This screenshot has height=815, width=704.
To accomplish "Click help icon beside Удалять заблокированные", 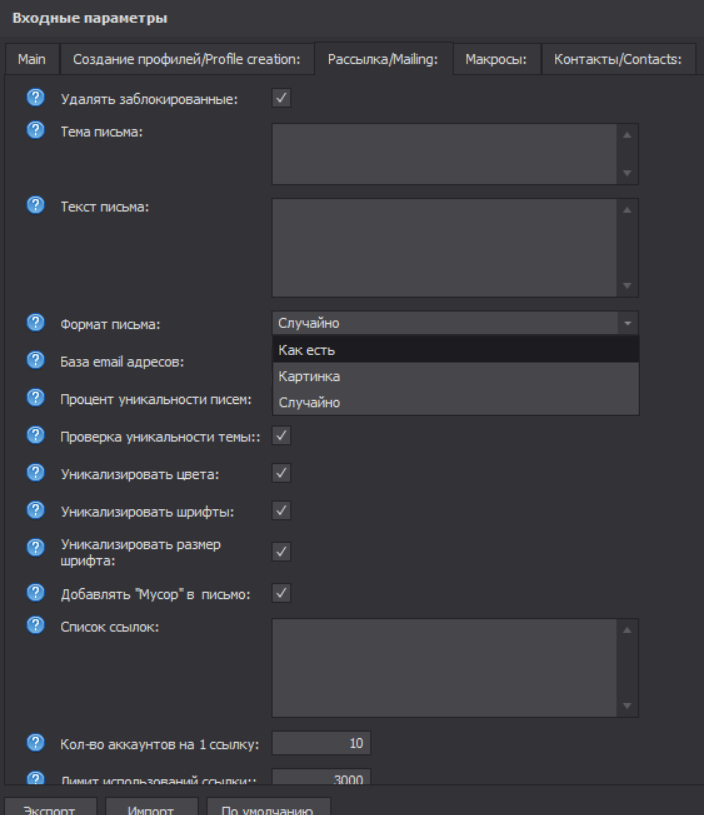I will tap(36, 98).
